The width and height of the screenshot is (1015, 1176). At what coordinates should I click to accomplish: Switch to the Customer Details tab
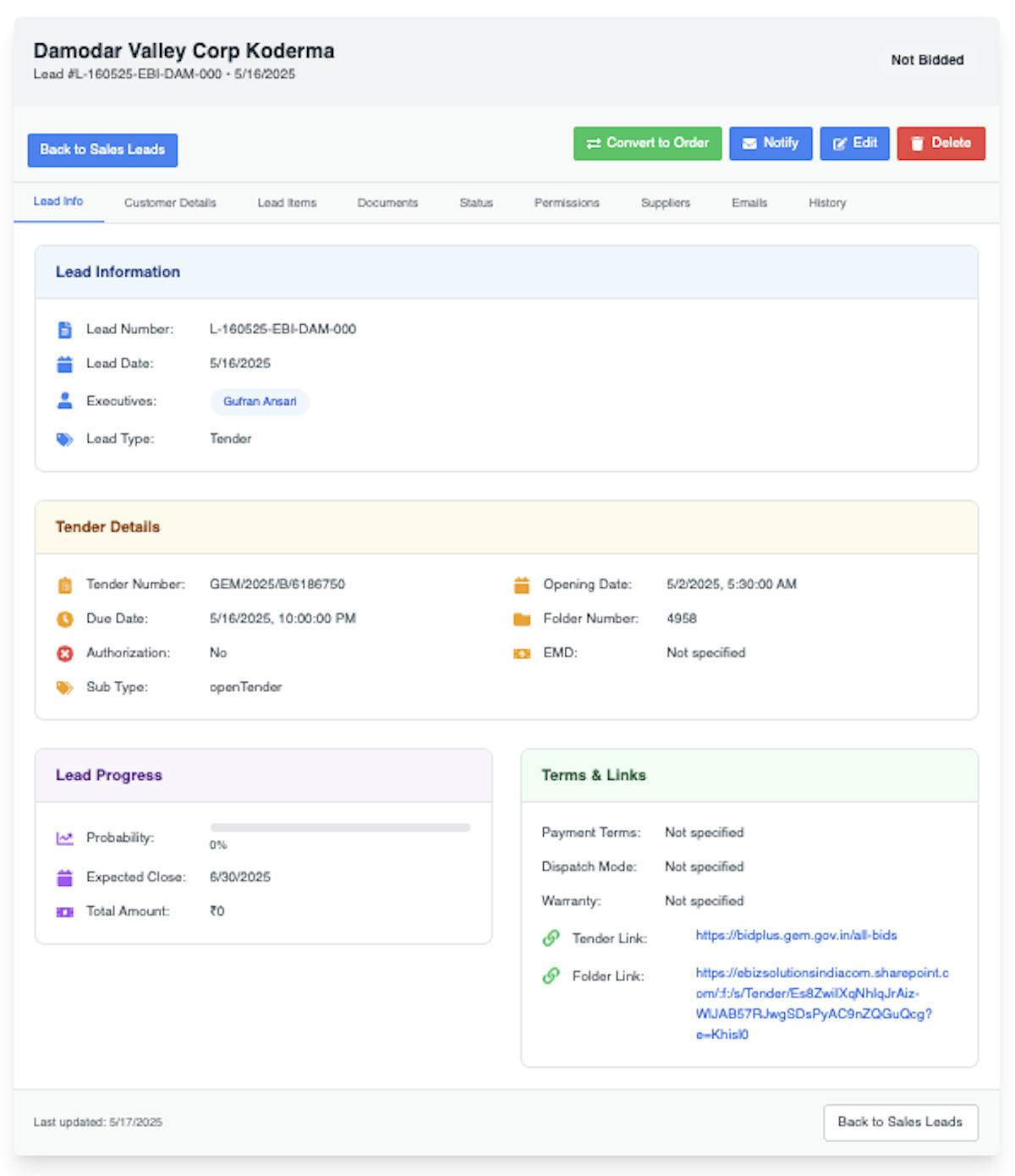click(x=170, y=203)
